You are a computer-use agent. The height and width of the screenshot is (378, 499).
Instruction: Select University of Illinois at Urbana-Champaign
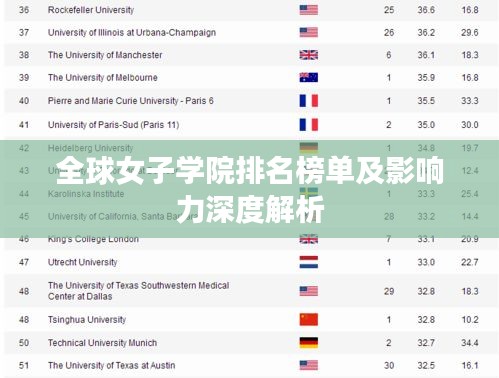(x=132, y=32)
